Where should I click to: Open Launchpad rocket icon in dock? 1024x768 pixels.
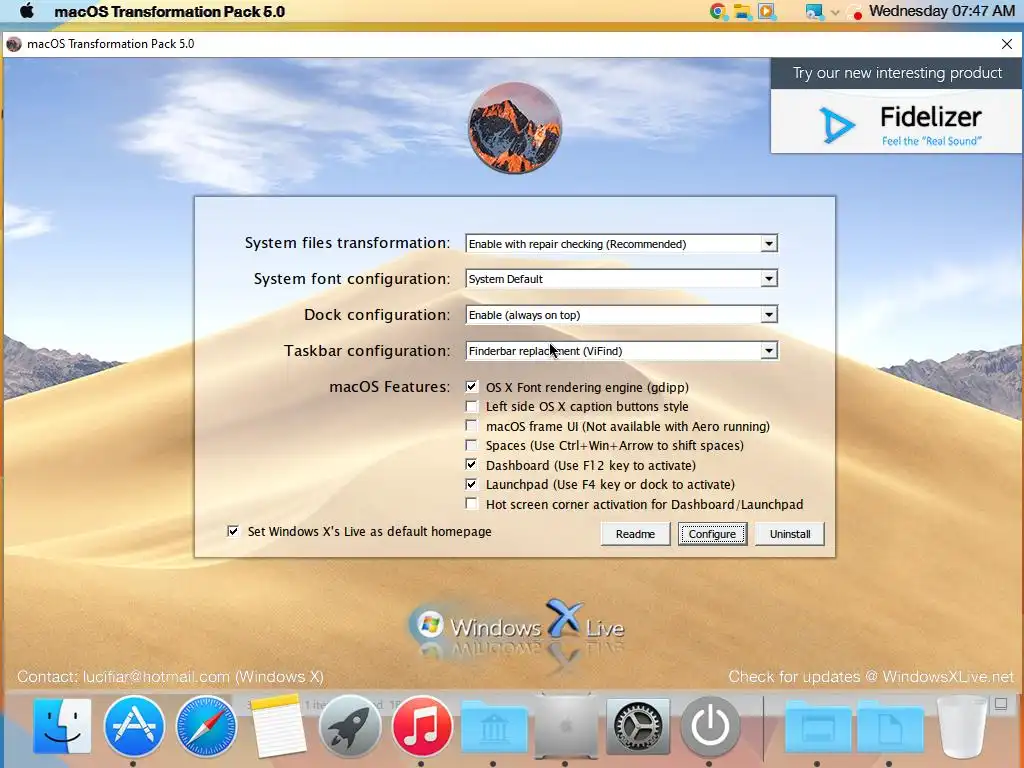pos(349,726)
